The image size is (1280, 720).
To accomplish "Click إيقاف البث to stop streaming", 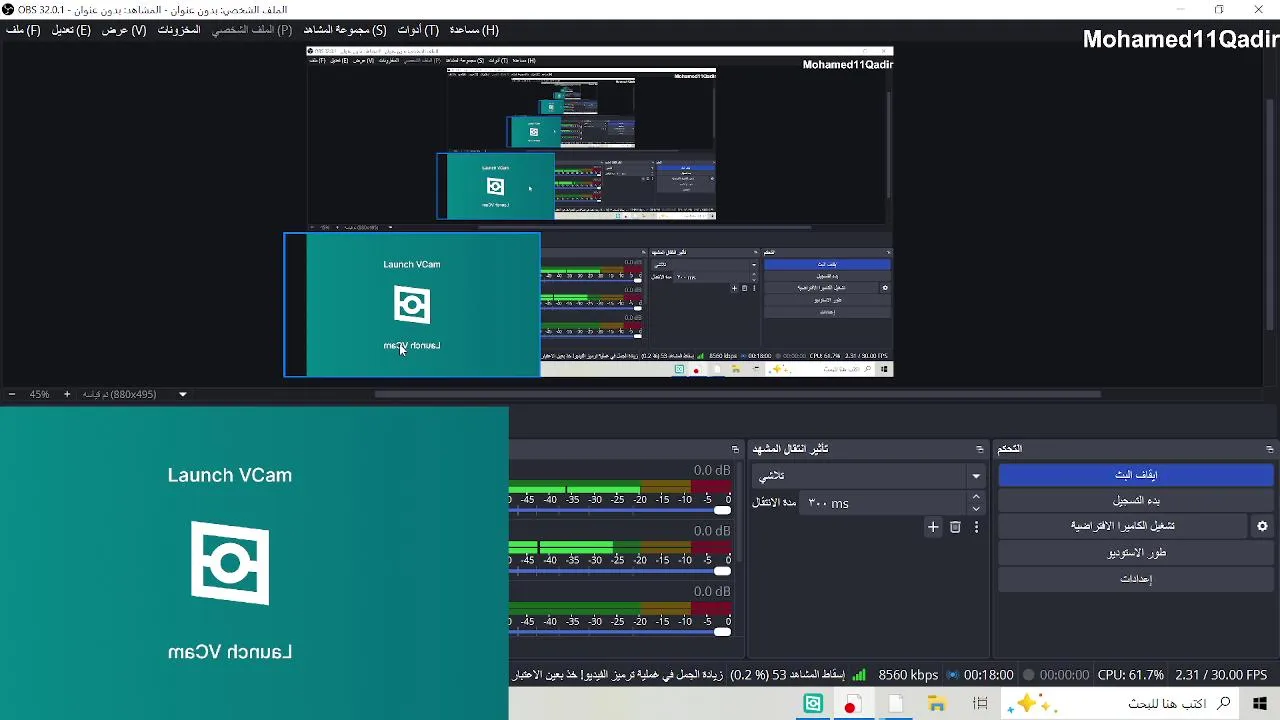I will point(1136,475).
